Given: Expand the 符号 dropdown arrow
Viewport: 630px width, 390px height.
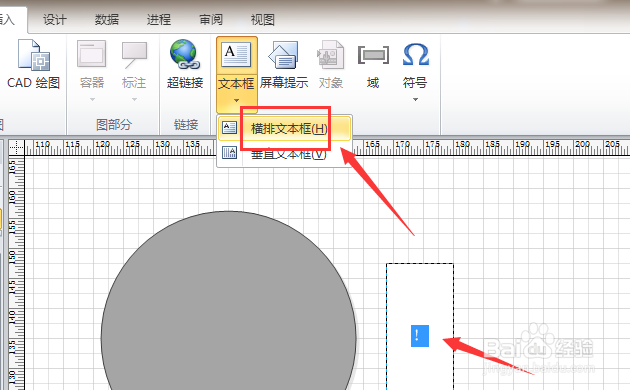Looking at the screenshot, I should (415, 99).
